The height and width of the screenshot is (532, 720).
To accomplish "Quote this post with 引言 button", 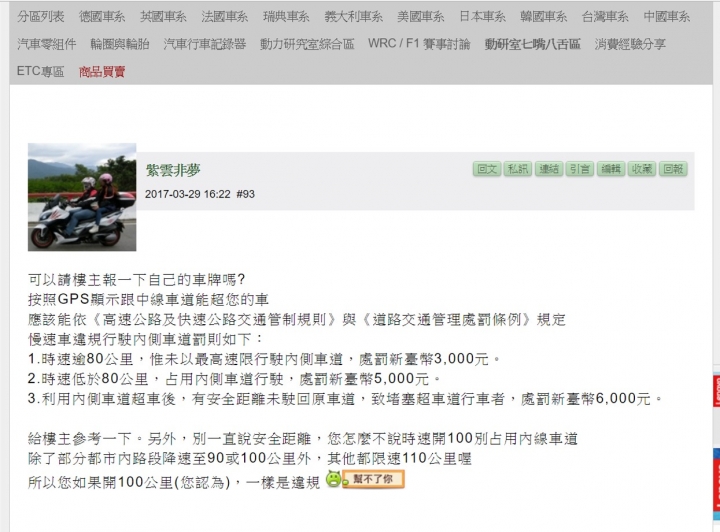I will 579,169.
